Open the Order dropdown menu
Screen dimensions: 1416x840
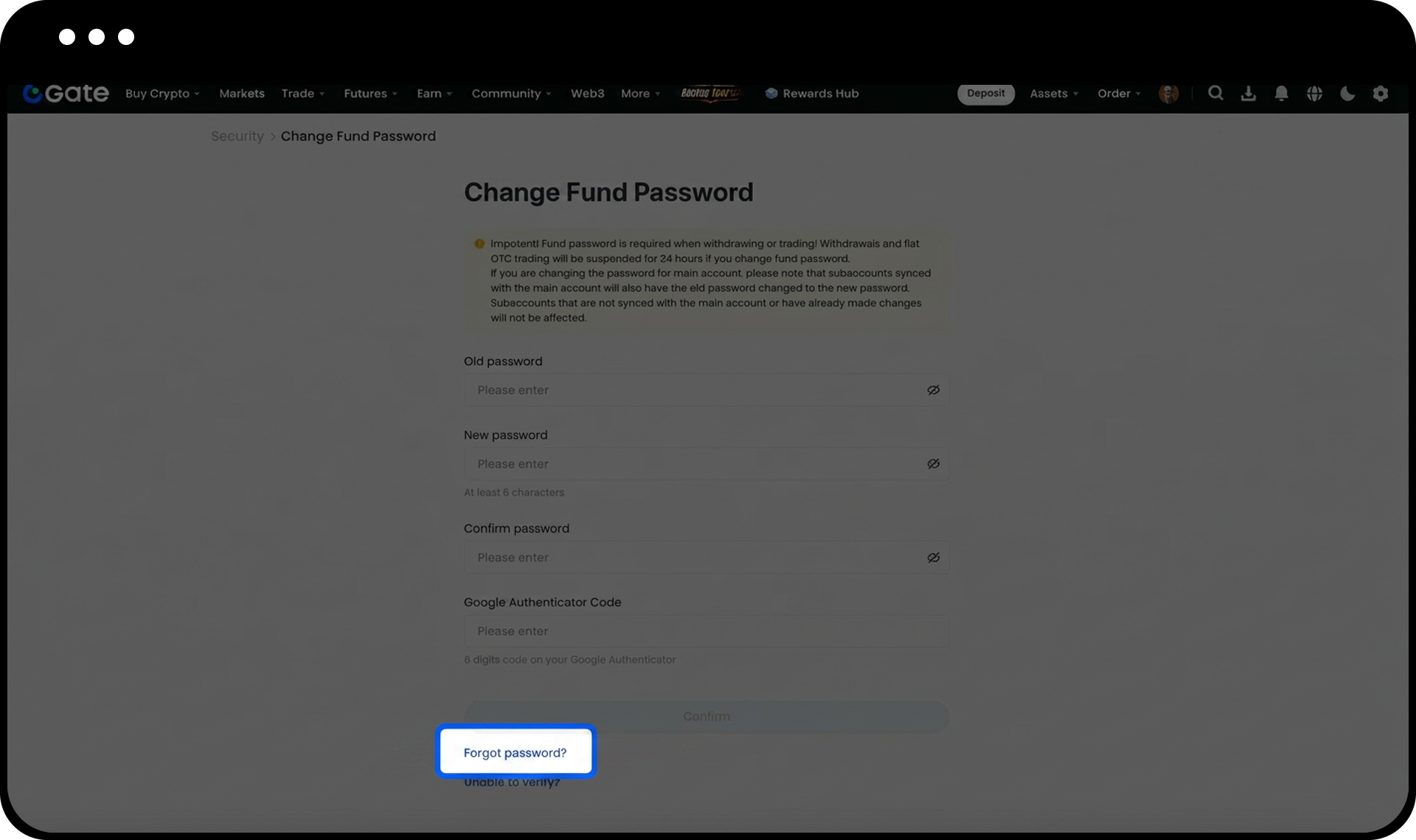(x=1119, y=94)
